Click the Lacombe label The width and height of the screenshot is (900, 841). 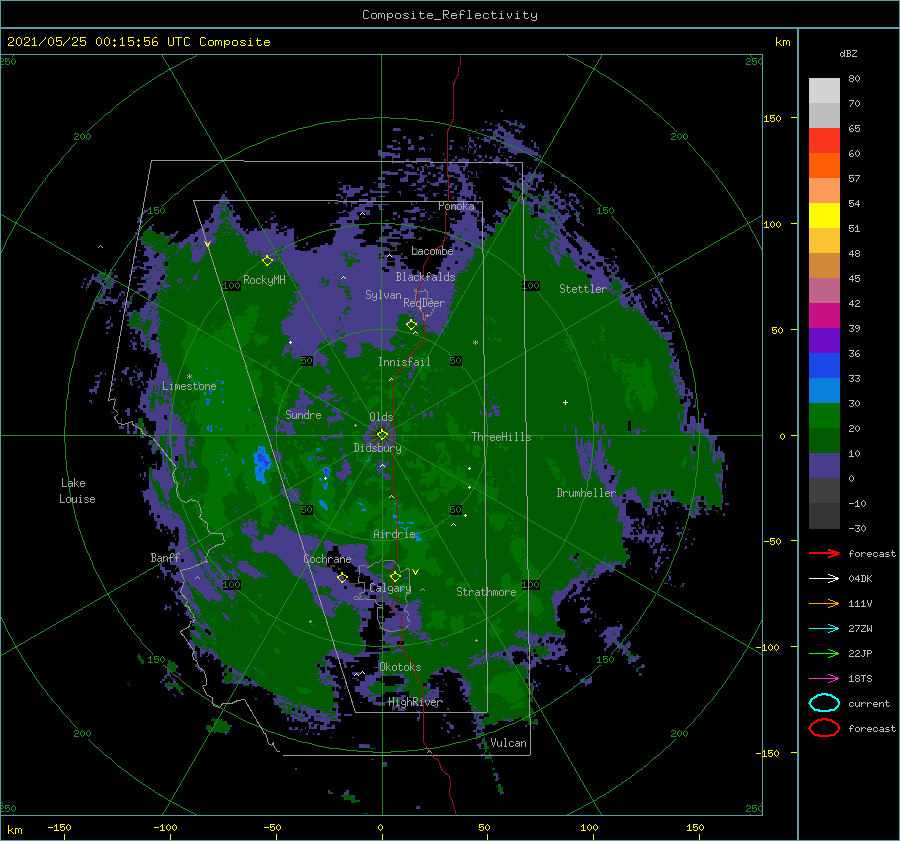click(432, 251)
